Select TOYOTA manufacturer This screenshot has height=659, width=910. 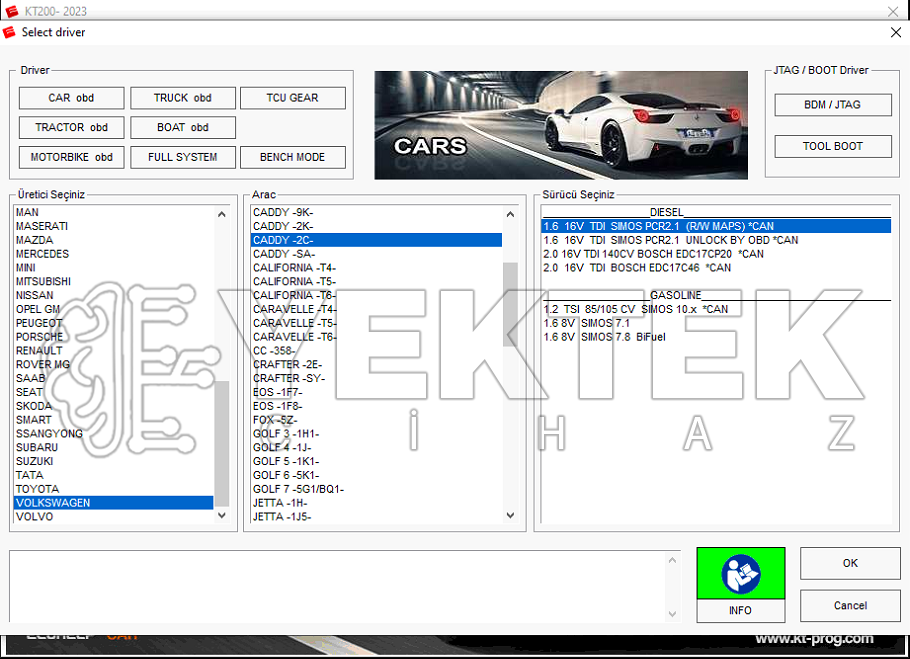pos(113,489)
